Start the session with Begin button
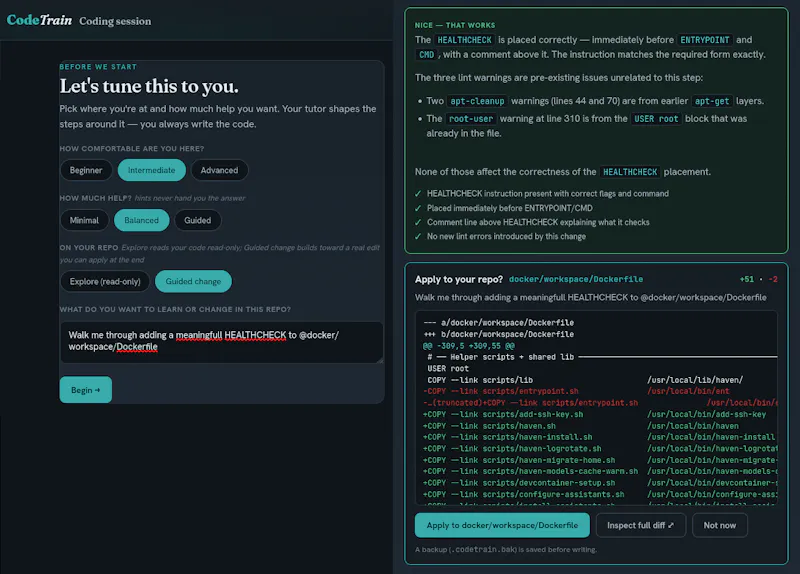 [x=86, y=390]
